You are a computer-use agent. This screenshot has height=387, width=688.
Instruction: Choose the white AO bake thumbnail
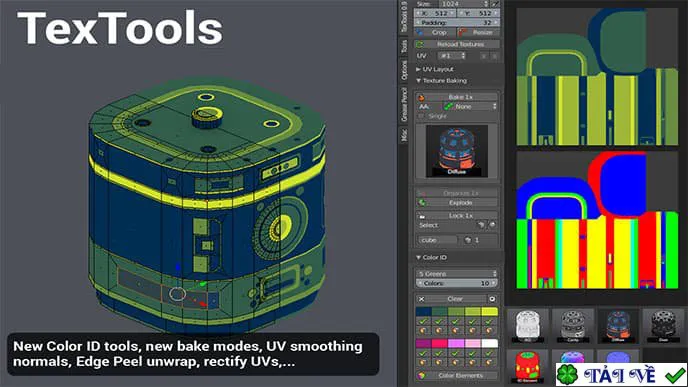[x=527, y=326]
